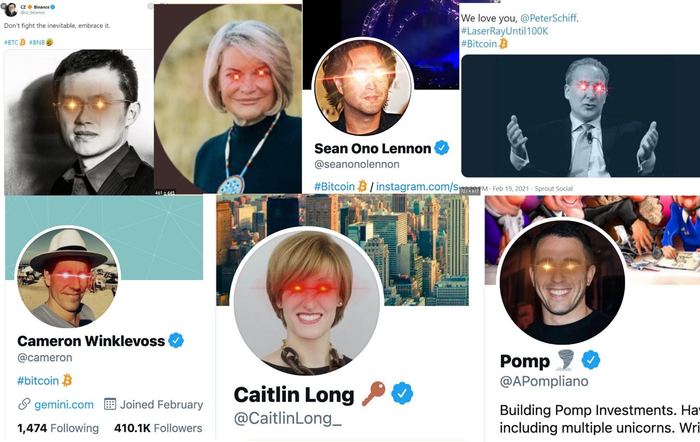Click the #BTC hashtag in CZ's tweet
Screen dimensions: 700x442
click(12, 42)
